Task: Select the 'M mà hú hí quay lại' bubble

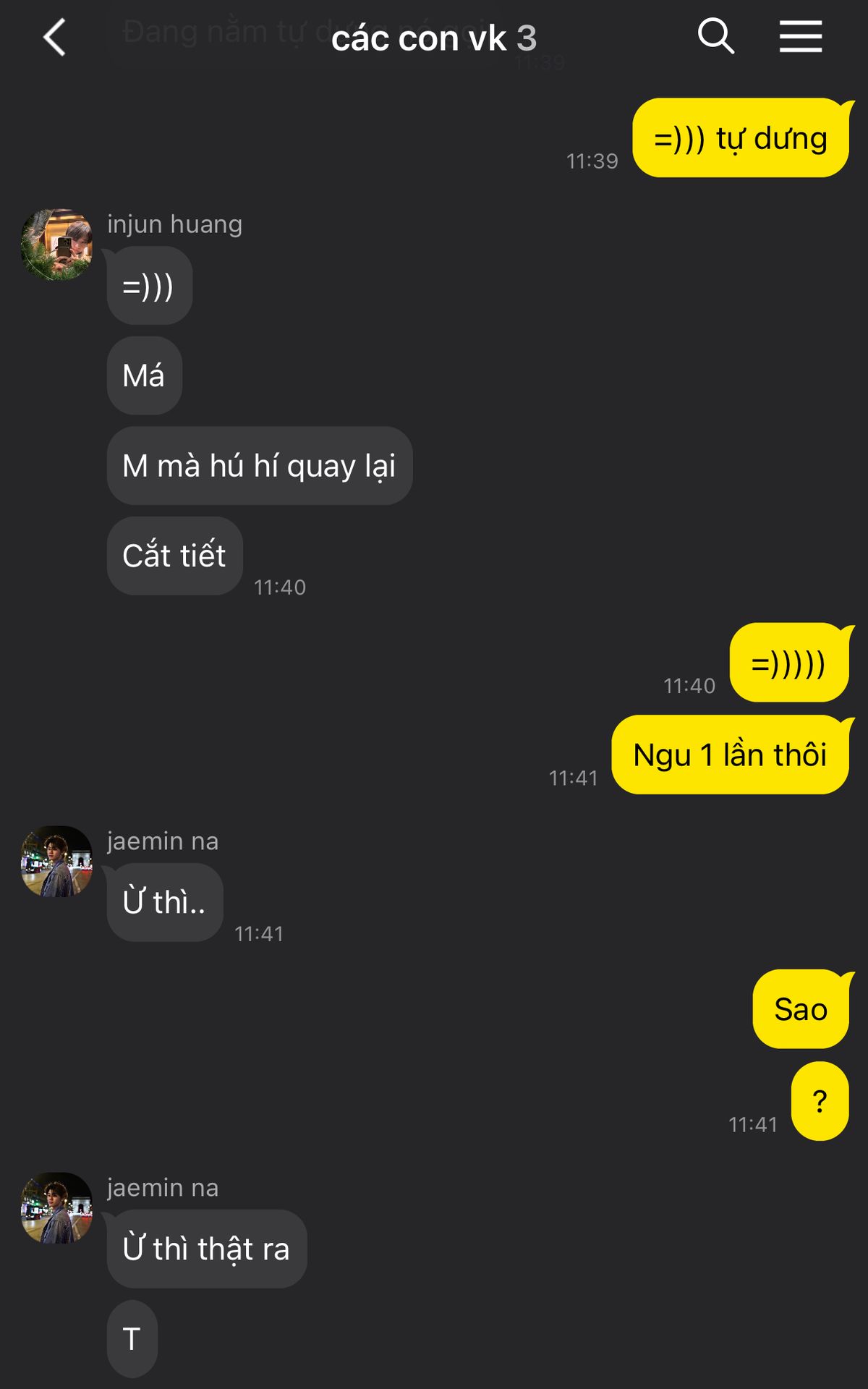Action: pyautogui.click(x=260, y=466)
